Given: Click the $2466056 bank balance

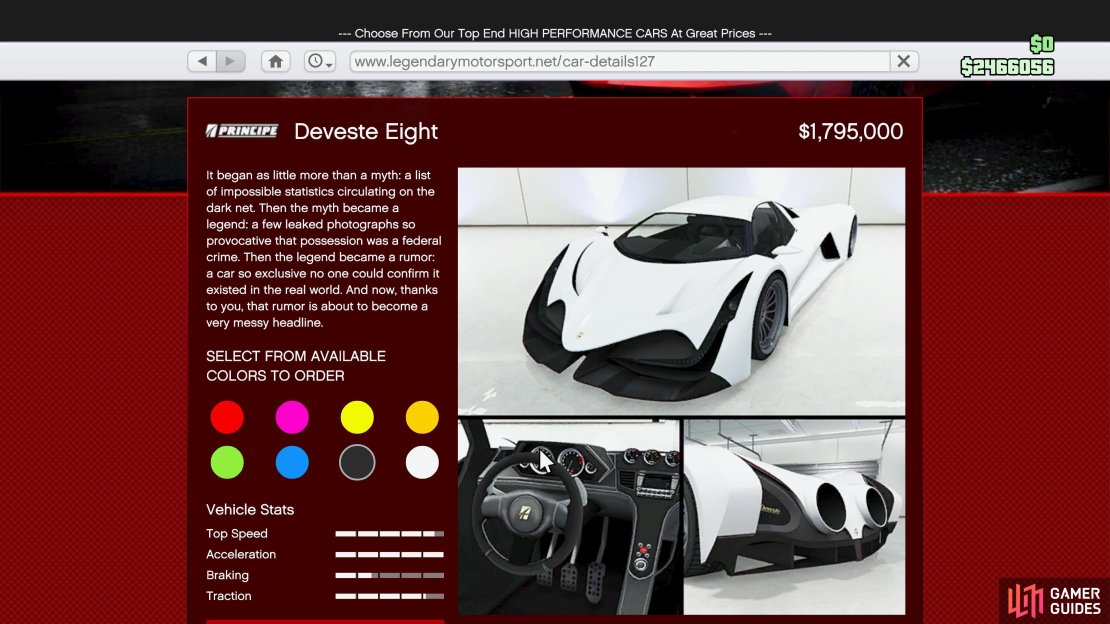Looking at the screenshot, I should (1007, 67).
